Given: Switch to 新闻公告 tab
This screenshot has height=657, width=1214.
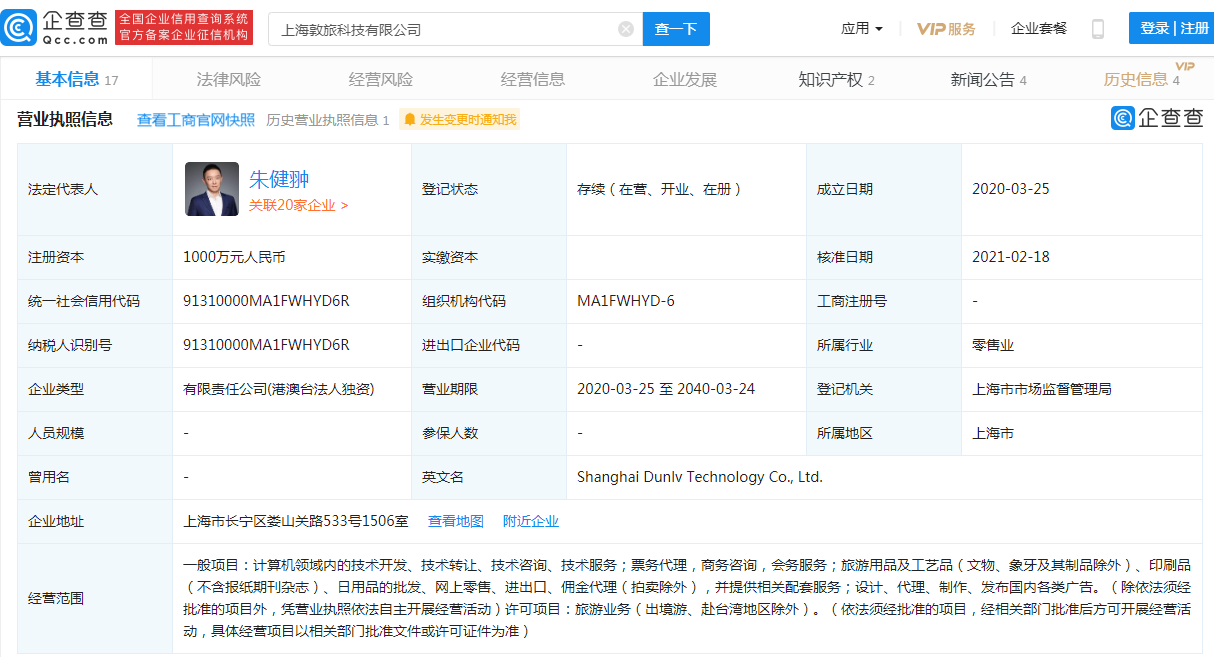Looking at the screenshot, I should pos(989,79).
